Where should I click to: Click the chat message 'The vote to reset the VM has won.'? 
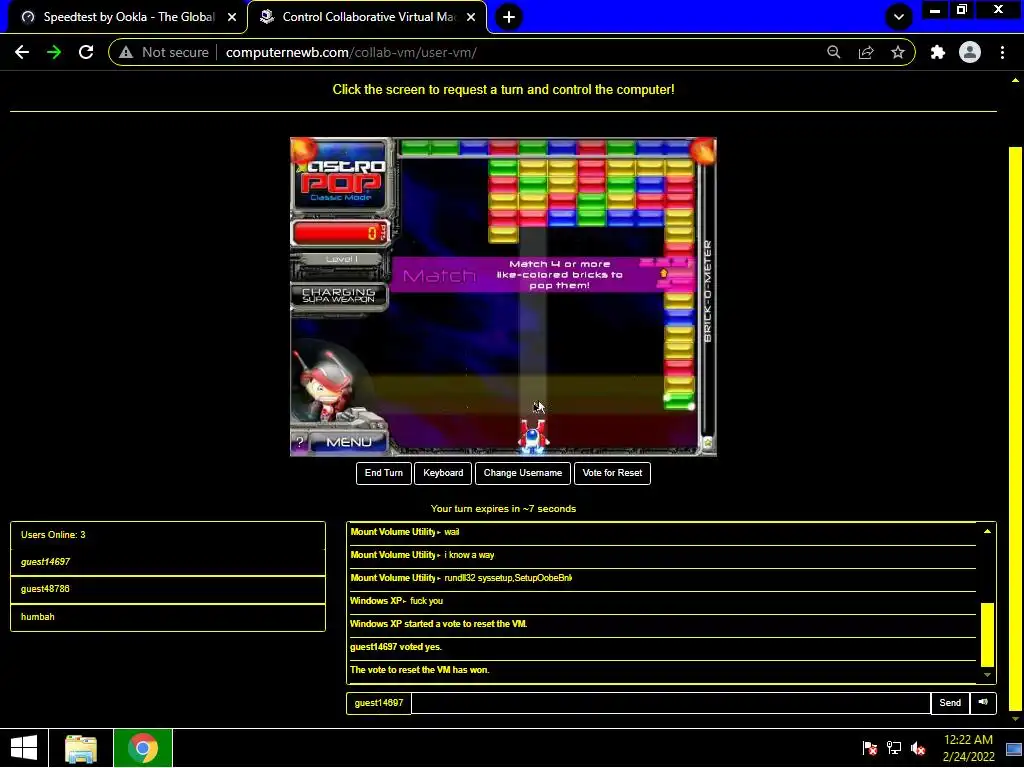pyautogui.click(x=419, y=670)
